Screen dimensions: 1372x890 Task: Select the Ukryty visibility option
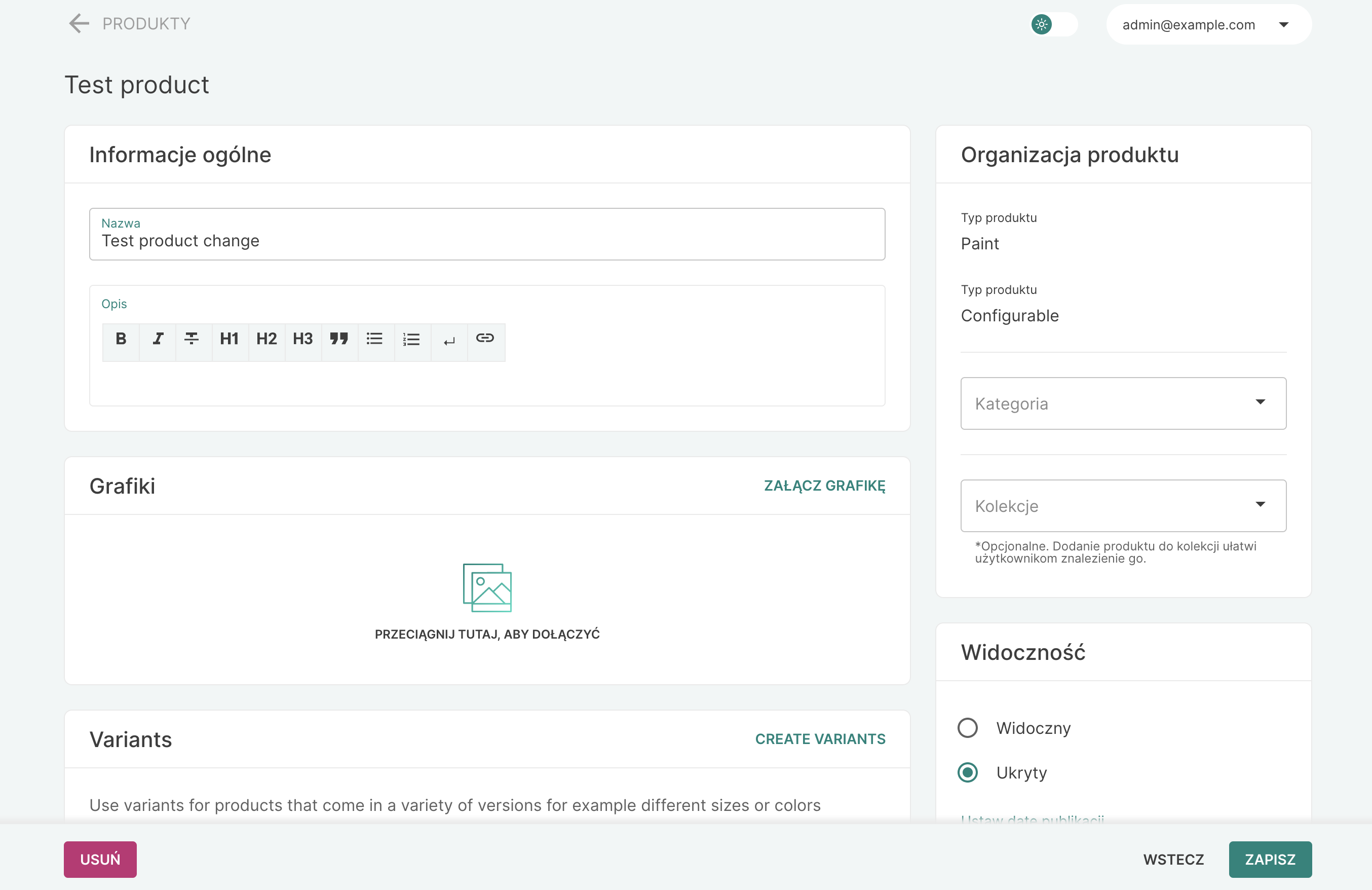(x=968, y=772)
